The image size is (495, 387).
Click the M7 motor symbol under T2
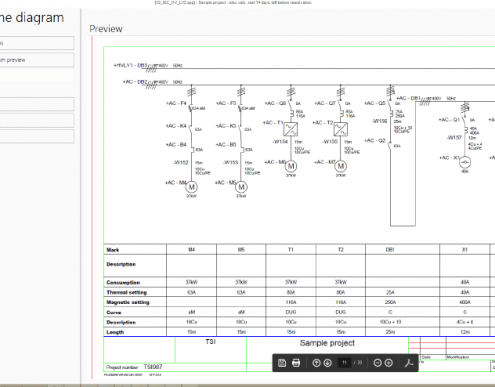[341, 166]
